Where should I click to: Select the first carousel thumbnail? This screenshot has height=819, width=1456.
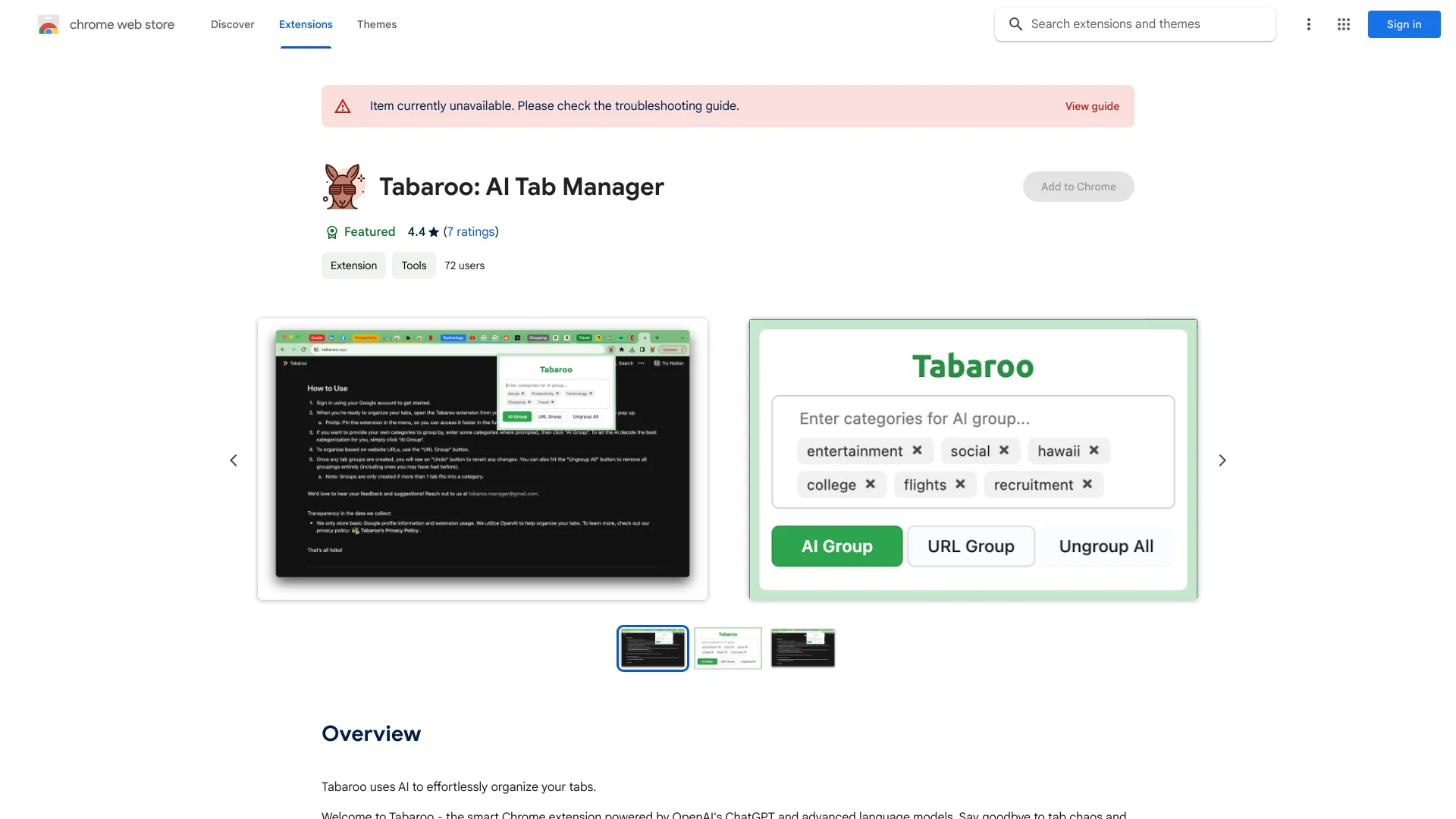point(653,648)
